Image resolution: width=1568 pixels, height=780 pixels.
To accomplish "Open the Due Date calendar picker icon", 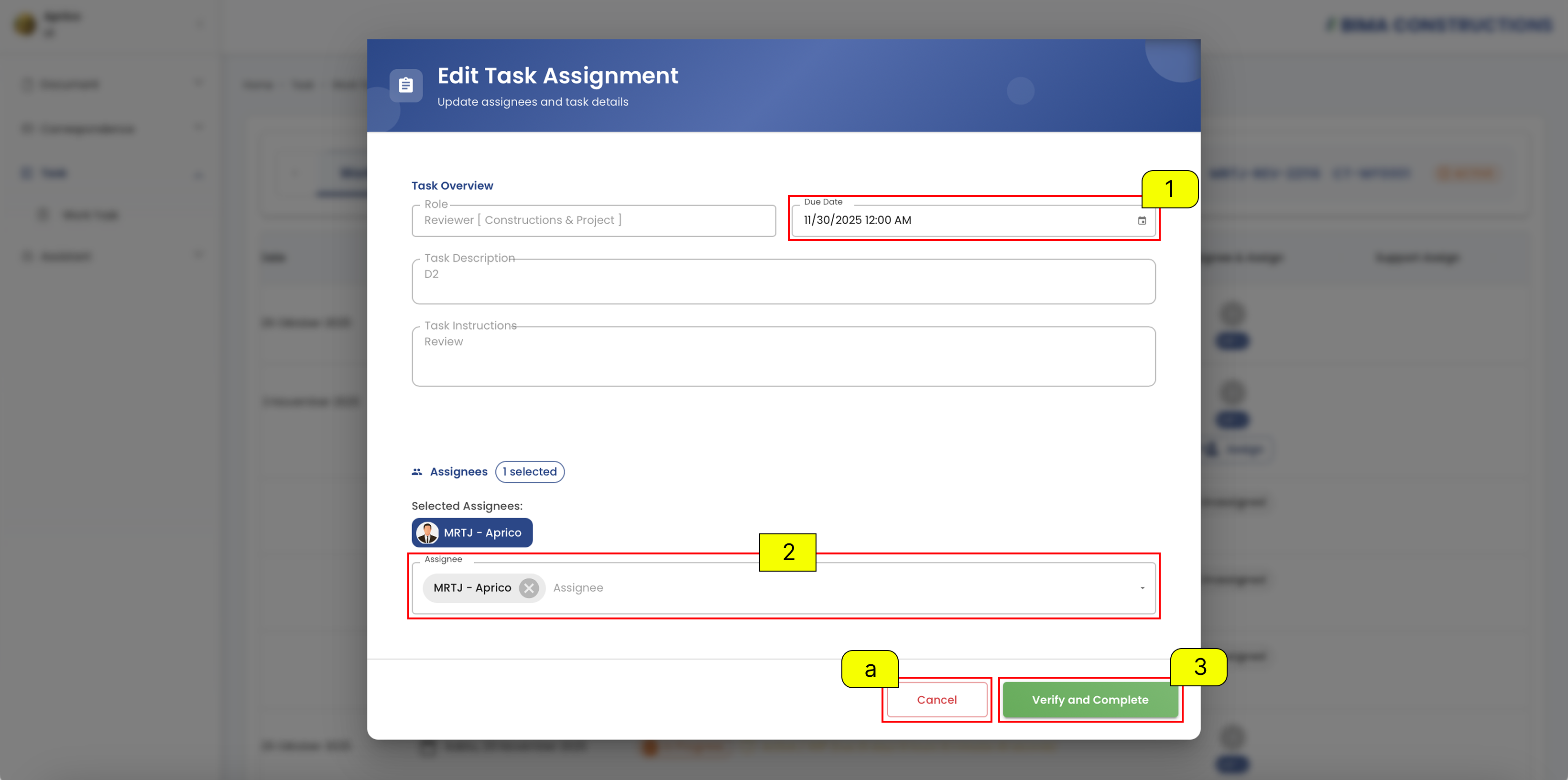I will 1142,220.
